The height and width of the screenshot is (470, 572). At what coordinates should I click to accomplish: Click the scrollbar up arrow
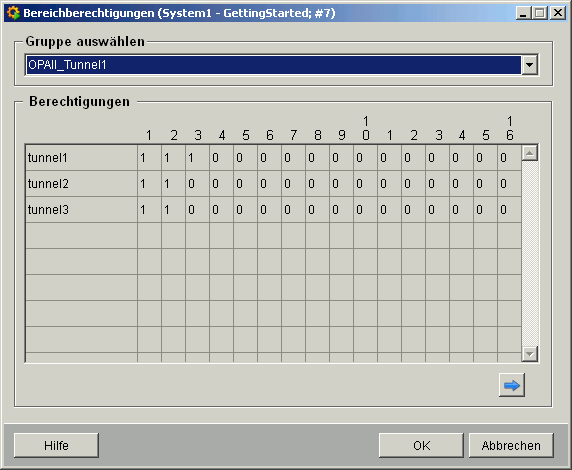[x=530, y=153]
